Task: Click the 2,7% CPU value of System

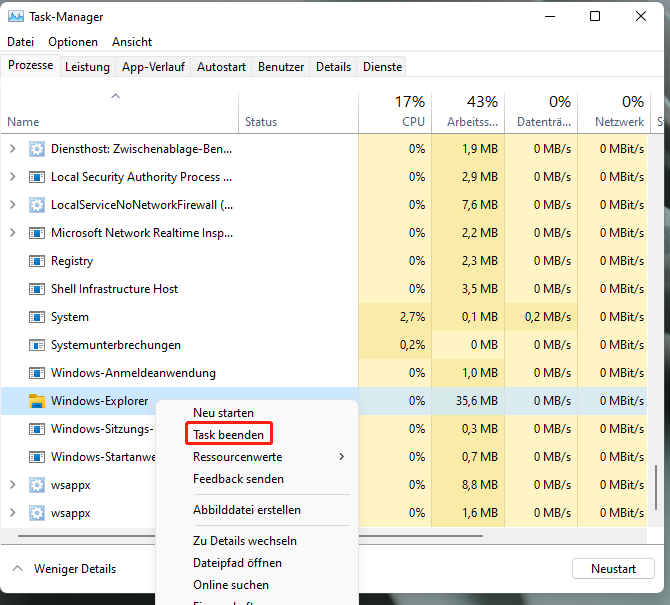Action: coord(412,317)
